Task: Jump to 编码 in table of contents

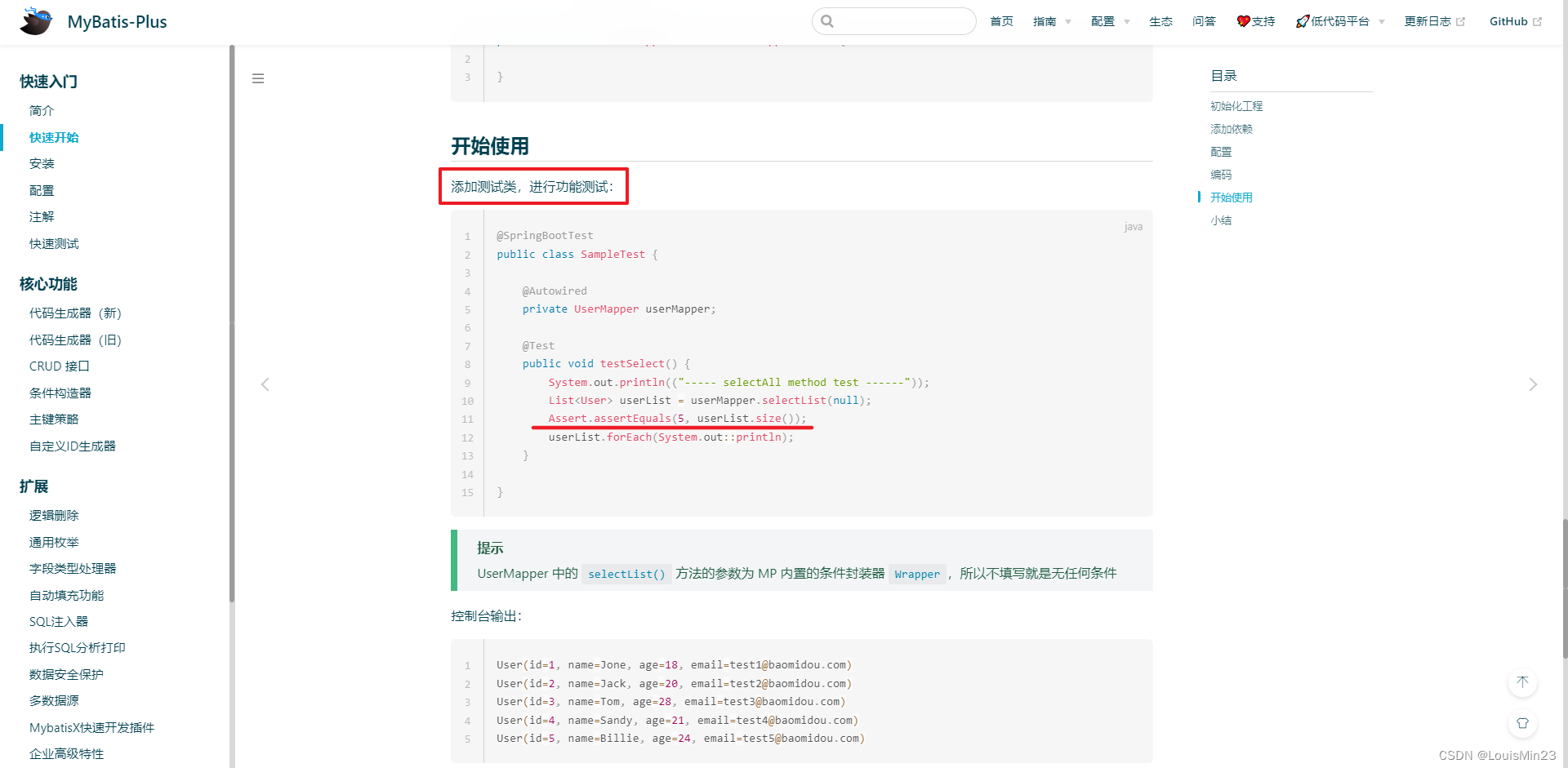Action: [x=1221, y=175]
